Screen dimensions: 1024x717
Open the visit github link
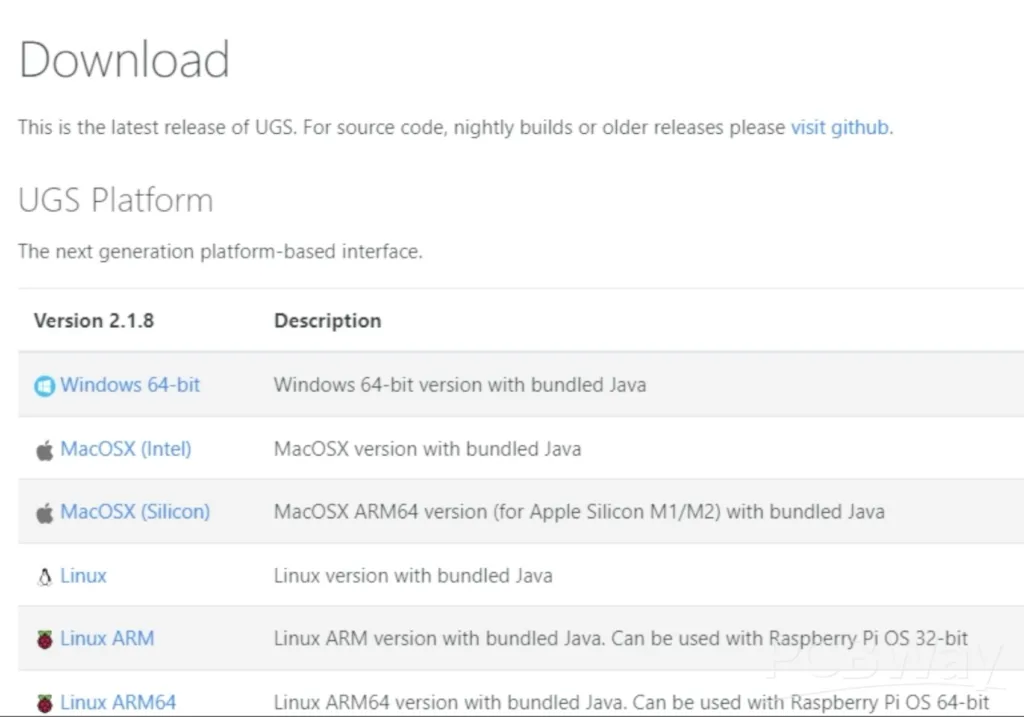click(x=839, y=128)
